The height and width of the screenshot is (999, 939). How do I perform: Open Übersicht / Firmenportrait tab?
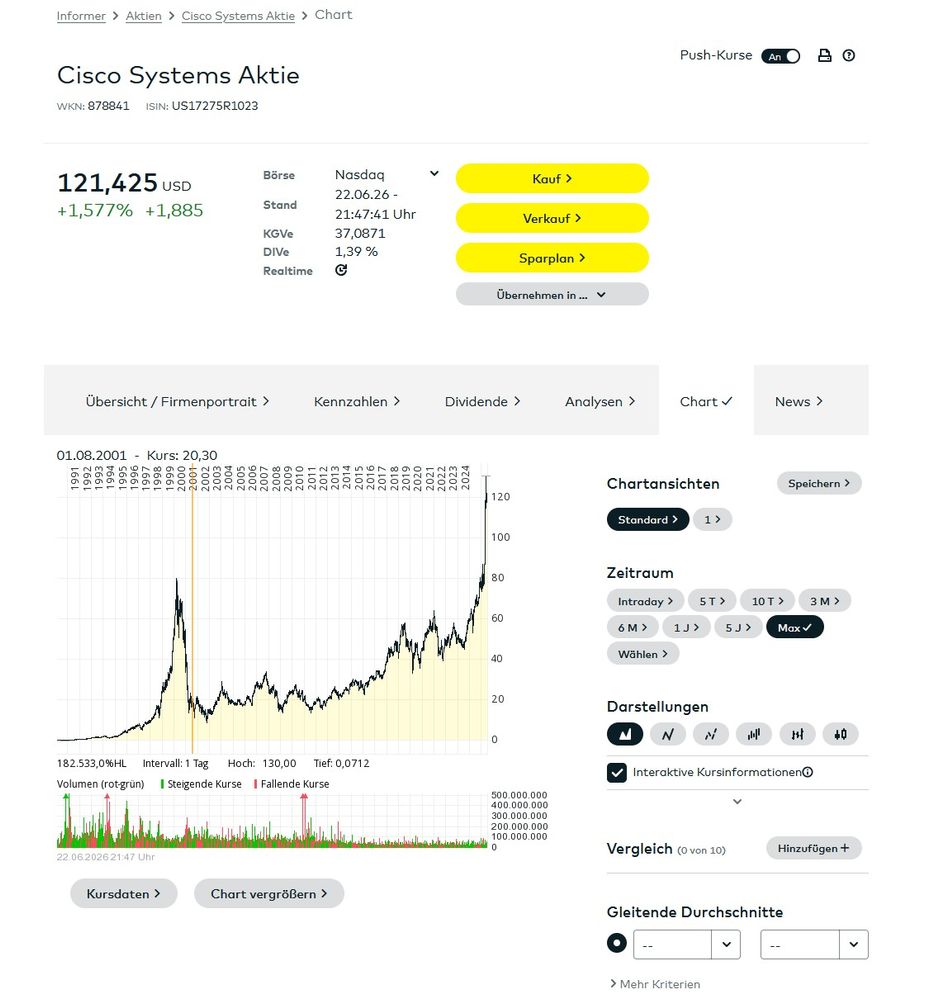[177, 401]
